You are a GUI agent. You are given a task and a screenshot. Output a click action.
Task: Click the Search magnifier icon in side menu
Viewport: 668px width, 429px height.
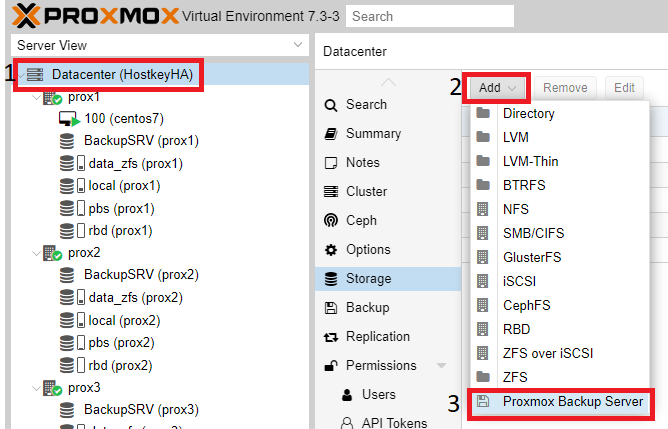[331, 105]
